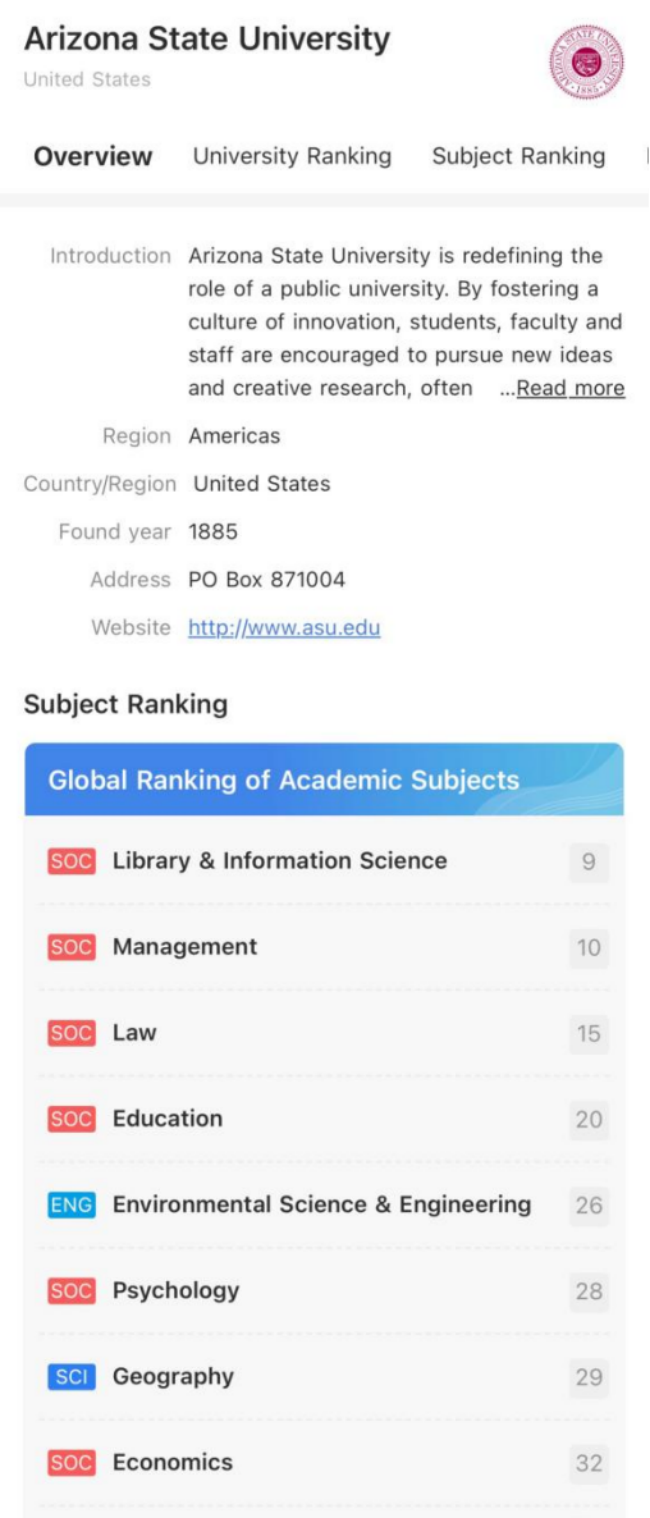650x1518 pixels.
Task: Switch to the Overview tab
Action: point(93,157)
